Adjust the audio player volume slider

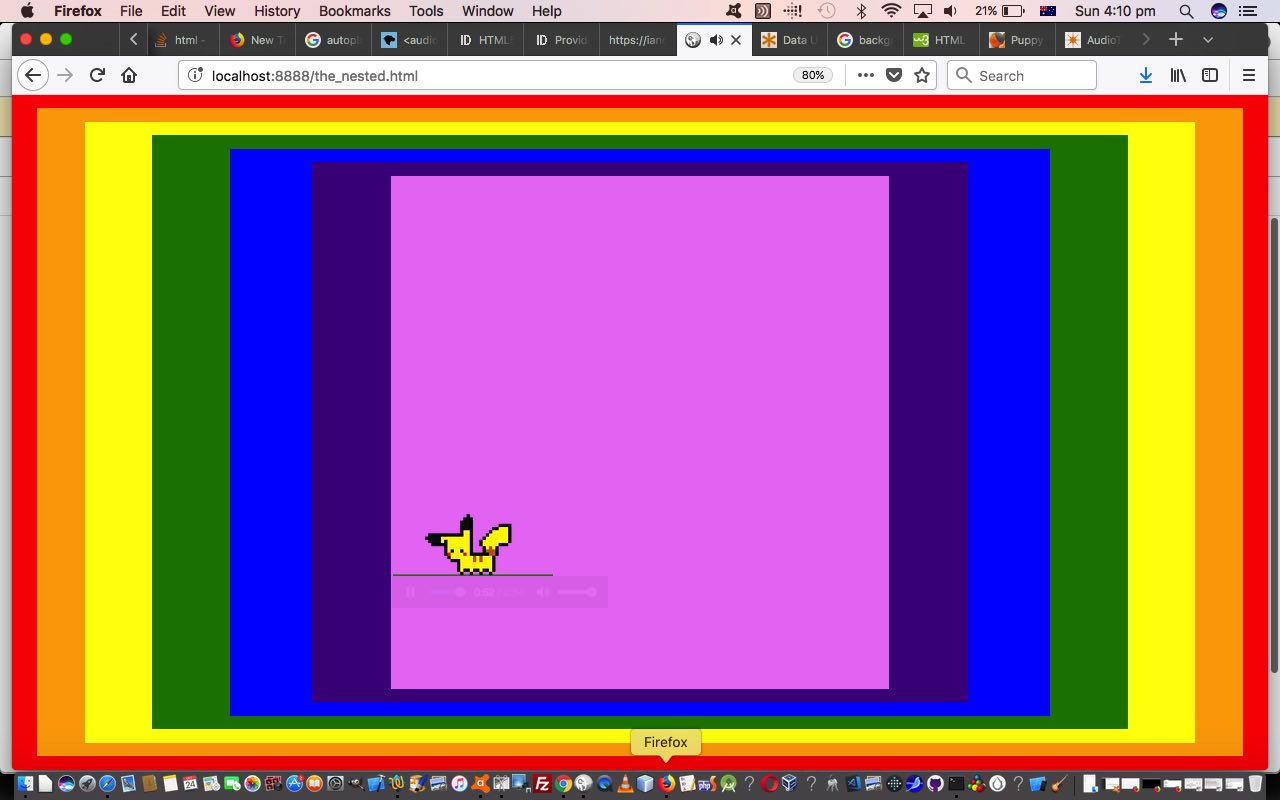pyautogui.click(x=577, y=592)
